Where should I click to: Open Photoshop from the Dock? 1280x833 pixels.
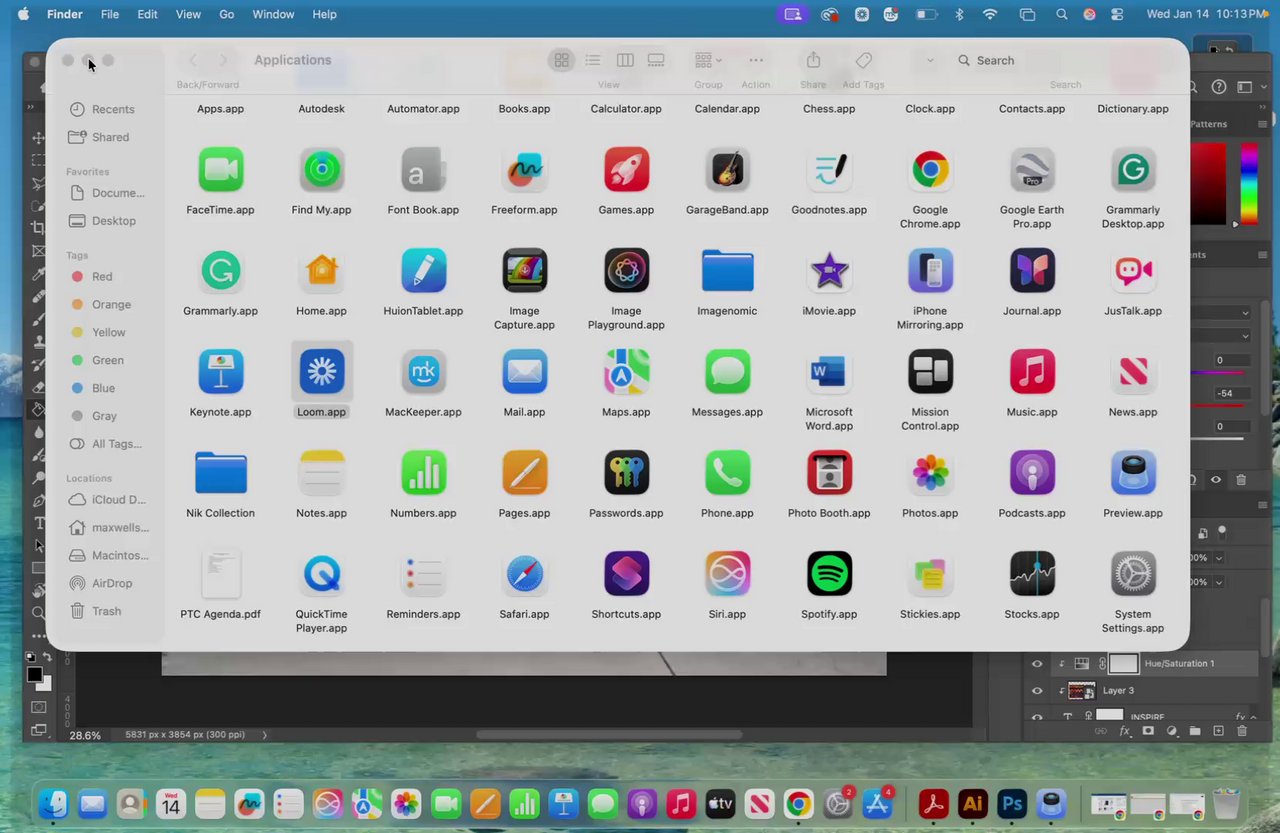pyautogui.click(x=1012, y=804)
